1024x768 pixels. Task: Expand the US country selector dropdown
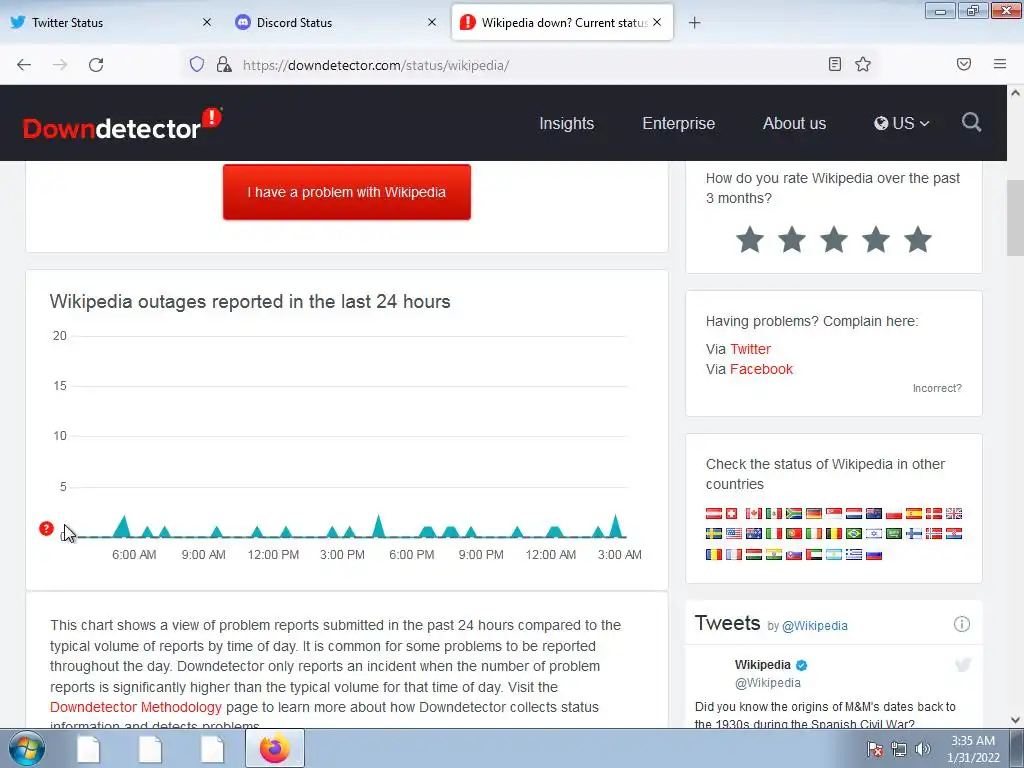901,123
